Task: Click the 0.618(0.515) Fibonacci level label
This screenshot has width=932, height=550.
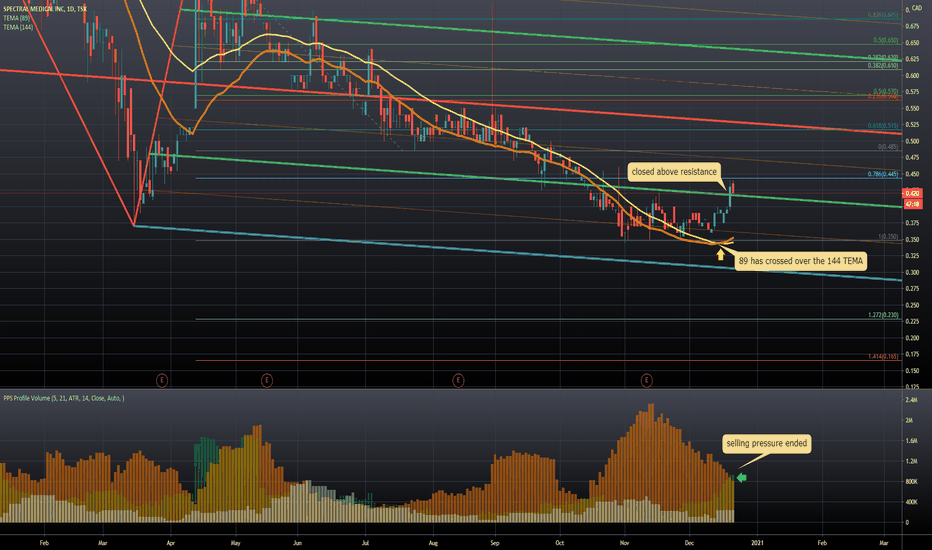Action: [883, 126]
